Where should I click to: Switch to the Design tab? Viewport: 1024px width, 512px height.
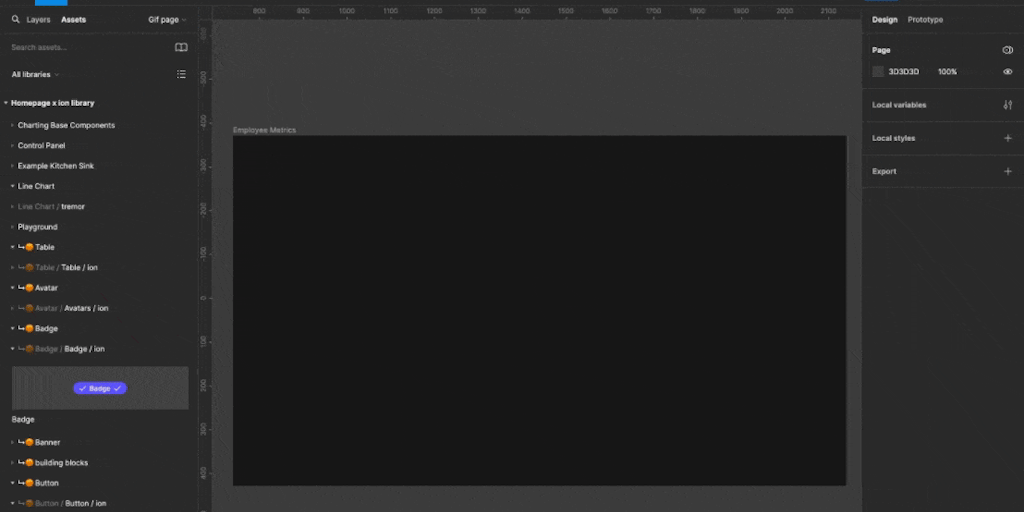[x=884, y=20]
